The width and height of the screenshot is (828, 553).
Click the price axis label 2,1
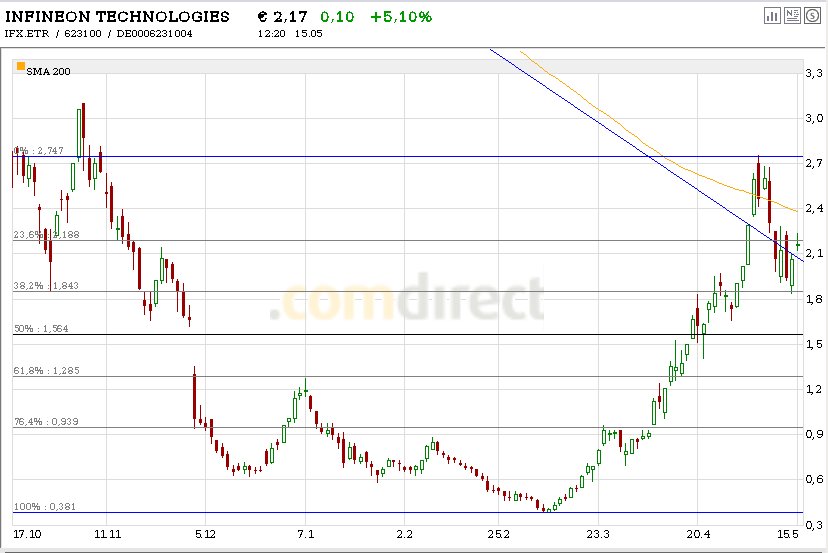(x=814, y=254)
